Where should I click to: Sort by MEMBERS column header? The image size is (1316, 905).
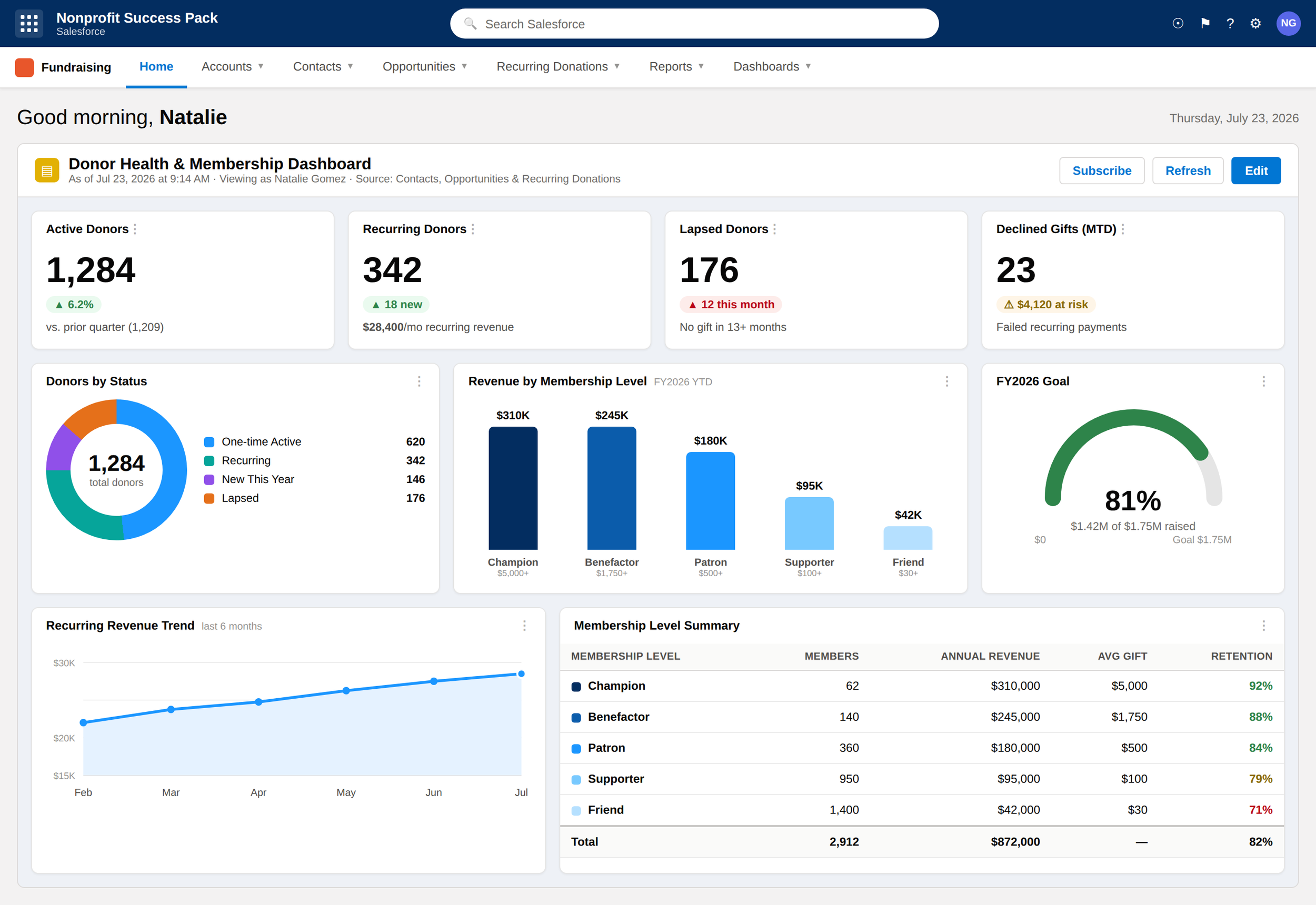831,656
